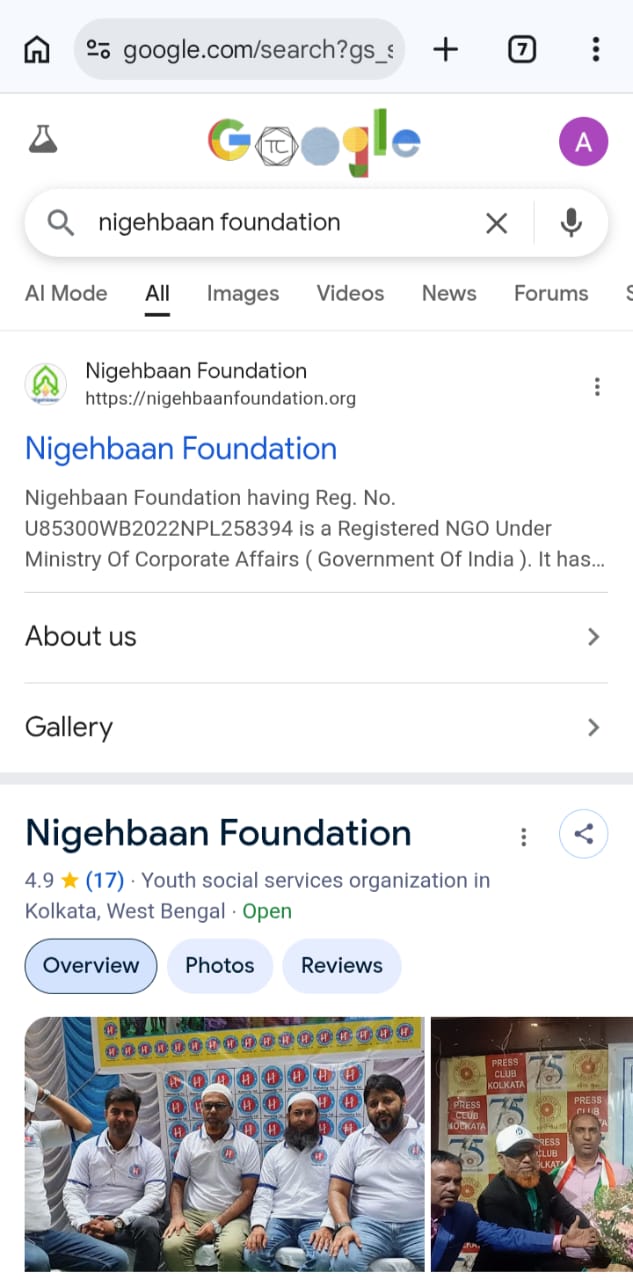The height and width of the screenshot is (1280, 633).
Task: Open Google Search Labs via the flask icon
Action: [44, 141]
